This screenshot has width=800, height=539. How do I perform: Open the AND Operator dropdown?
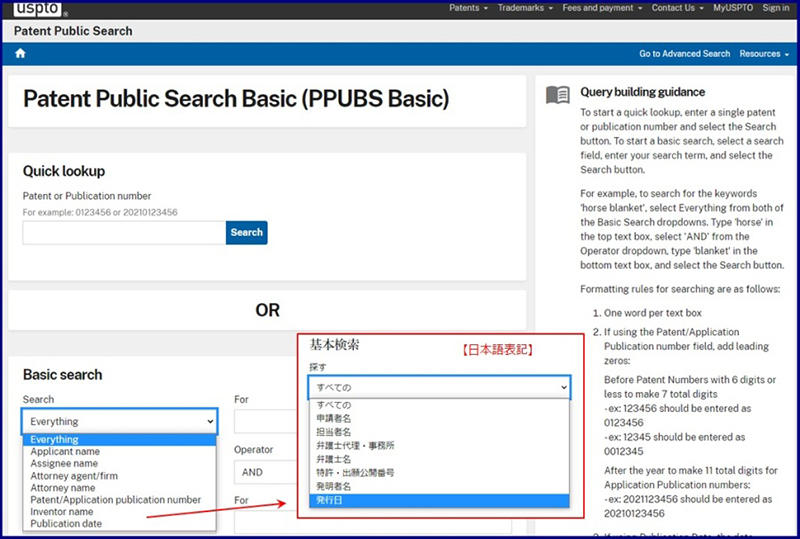[x=265, y=472]
